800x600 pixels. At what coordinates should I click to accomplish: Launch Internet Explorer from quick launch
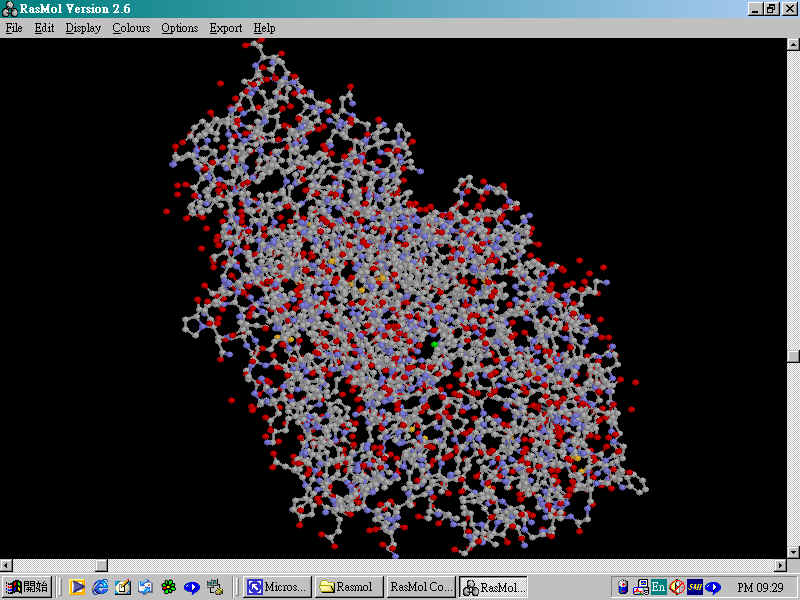point(100,587)
